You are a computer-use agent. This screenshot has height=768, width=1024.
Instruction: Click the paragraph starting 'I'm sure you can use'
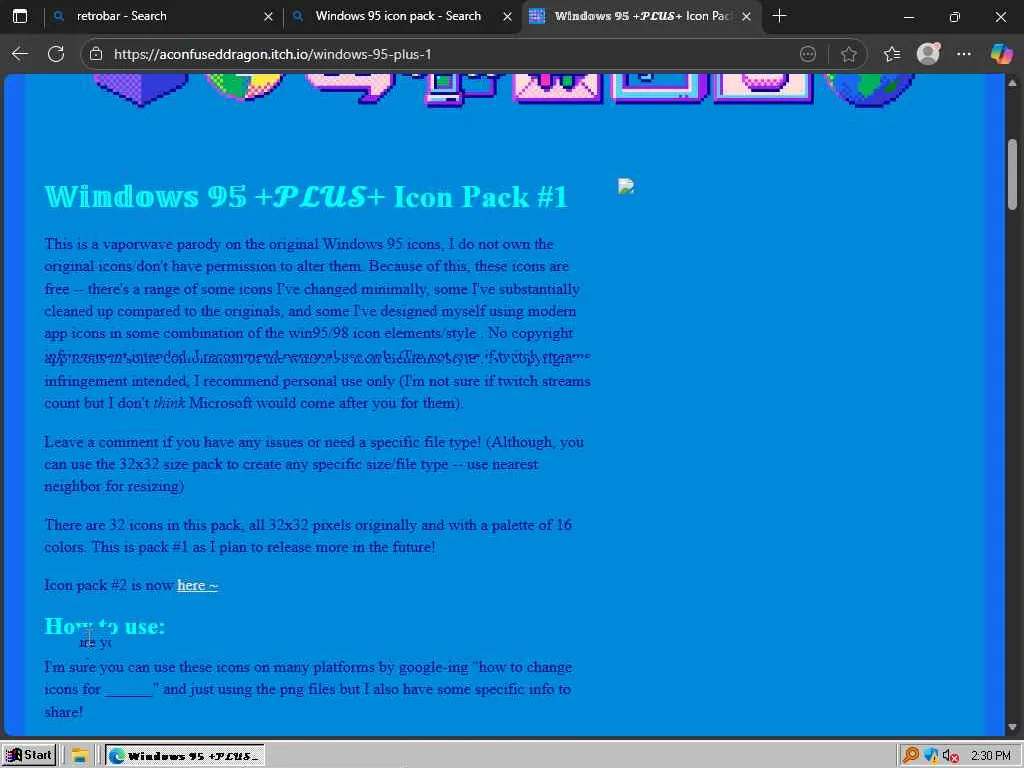pyautogui.click(x=308, y=689)
